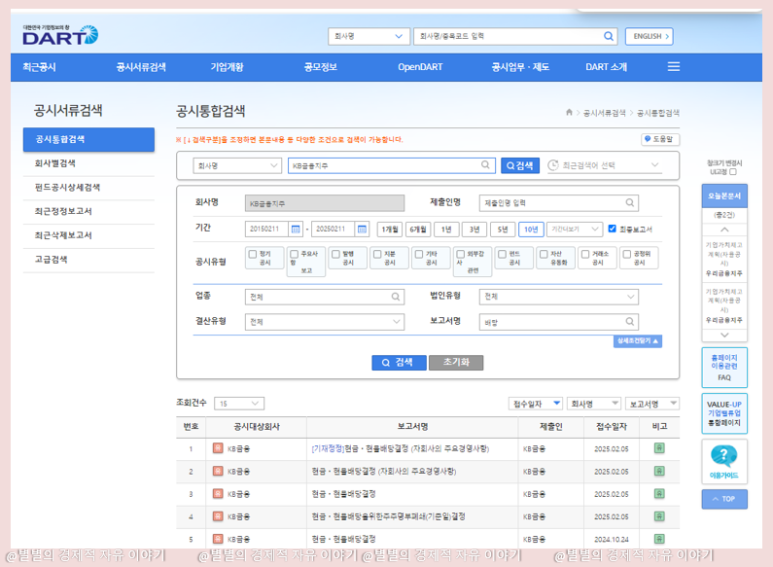
Task: Click magnifier icon in 제출인명 field
Action: point(630,203)
